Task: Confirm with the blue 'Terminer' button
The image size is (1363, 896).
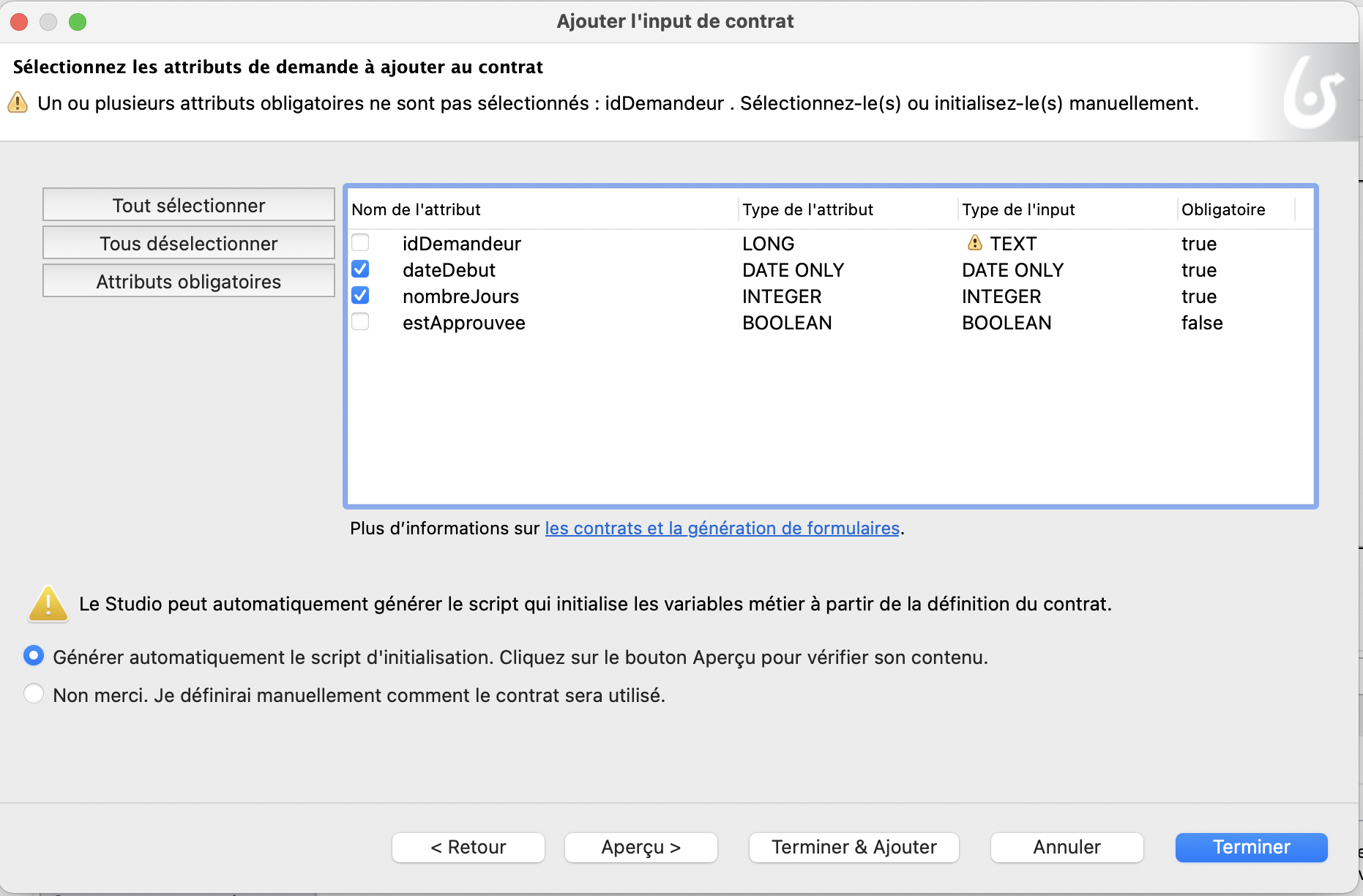Action: (x=1252, y=847)
